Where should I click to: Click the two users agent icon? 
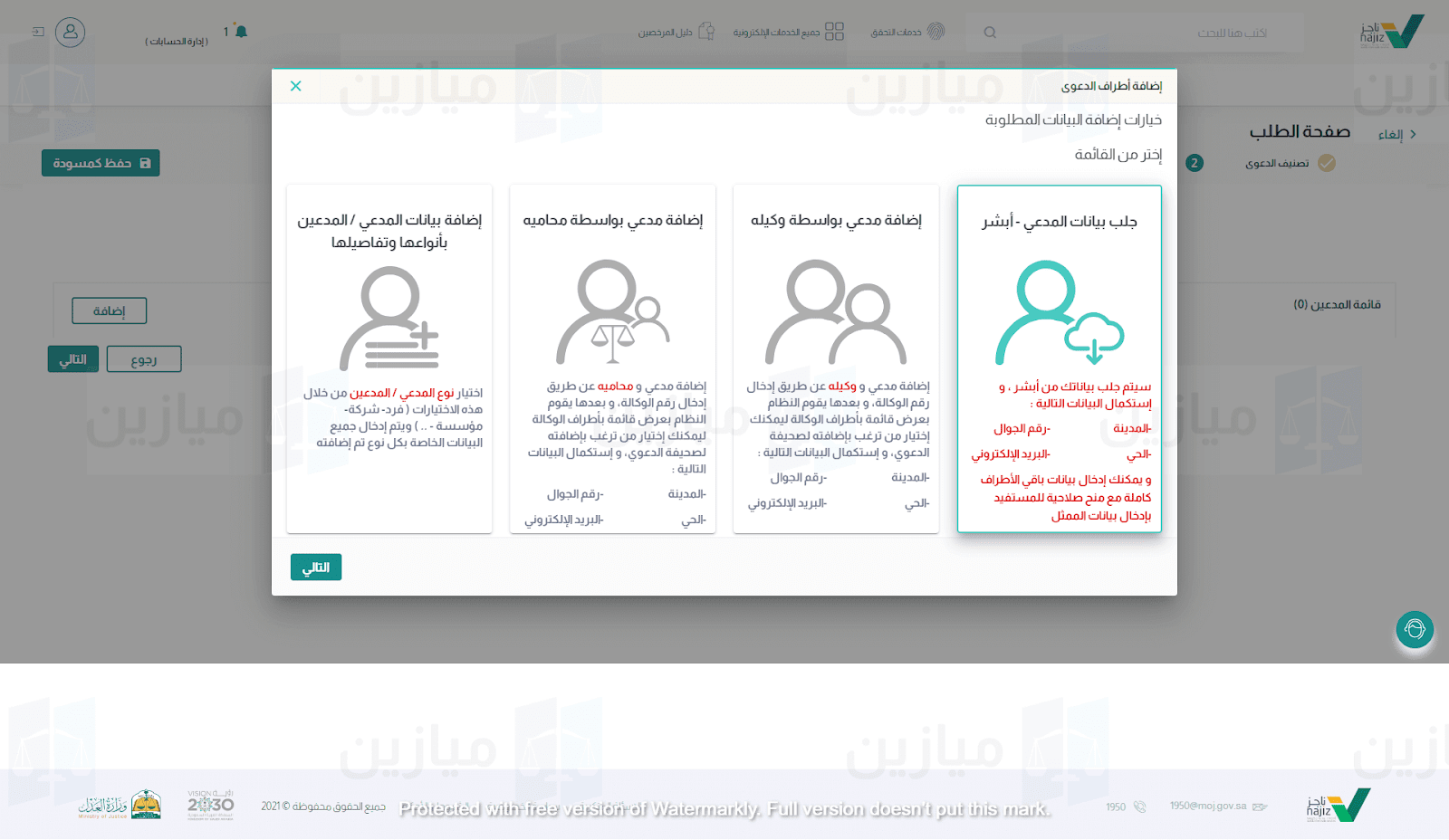(836, 312)
